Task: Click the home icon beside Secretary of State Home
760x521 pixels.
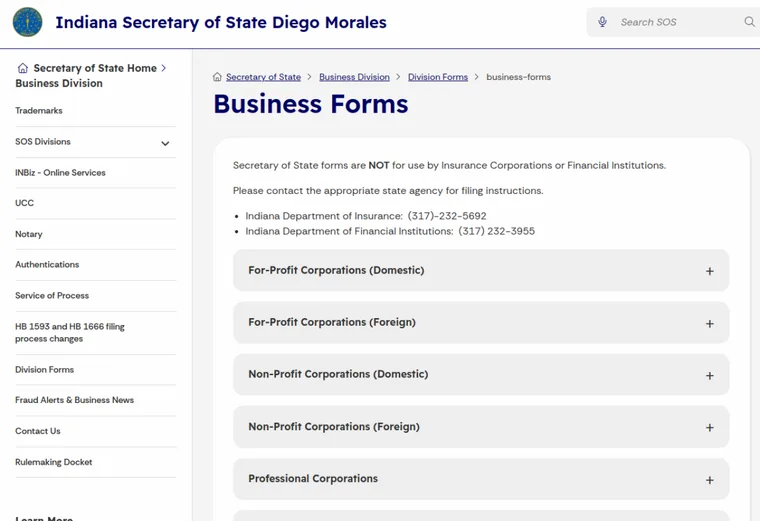Action: (x=23, y=68)
